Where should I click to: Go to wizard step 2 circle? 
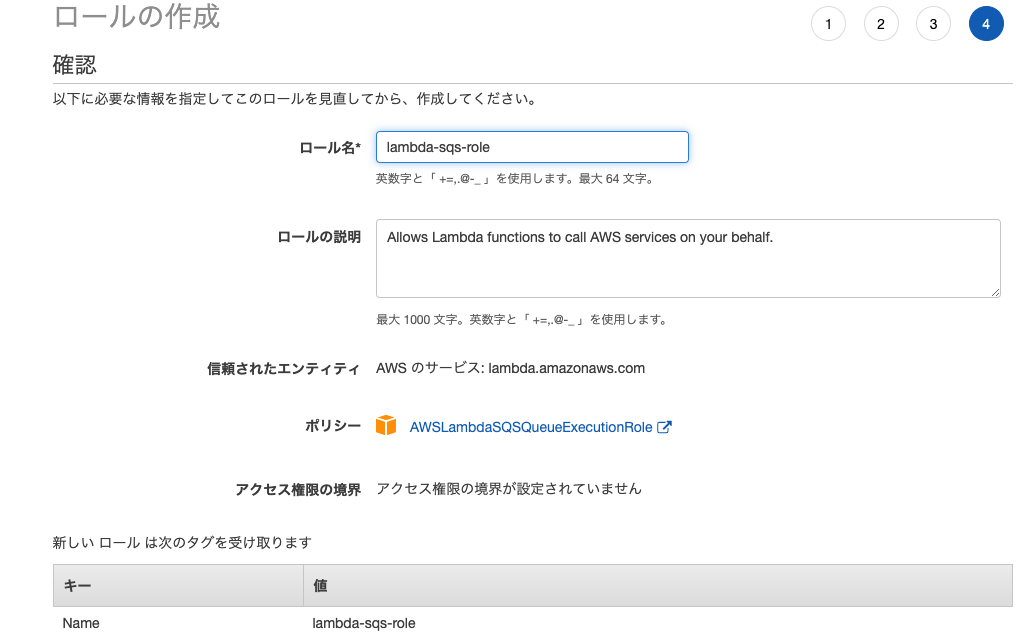(880, 24)
